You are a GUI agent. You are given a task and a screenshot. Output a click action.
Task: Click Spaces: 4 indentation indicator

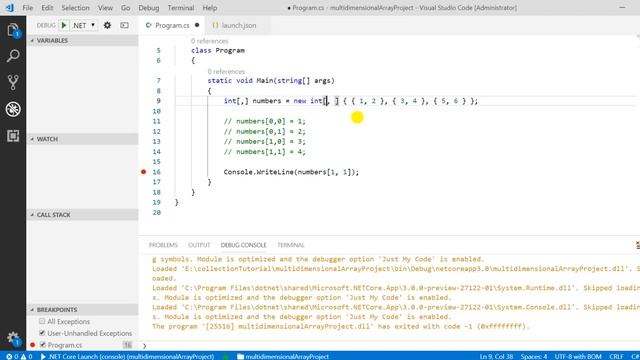tap(533, 356)
